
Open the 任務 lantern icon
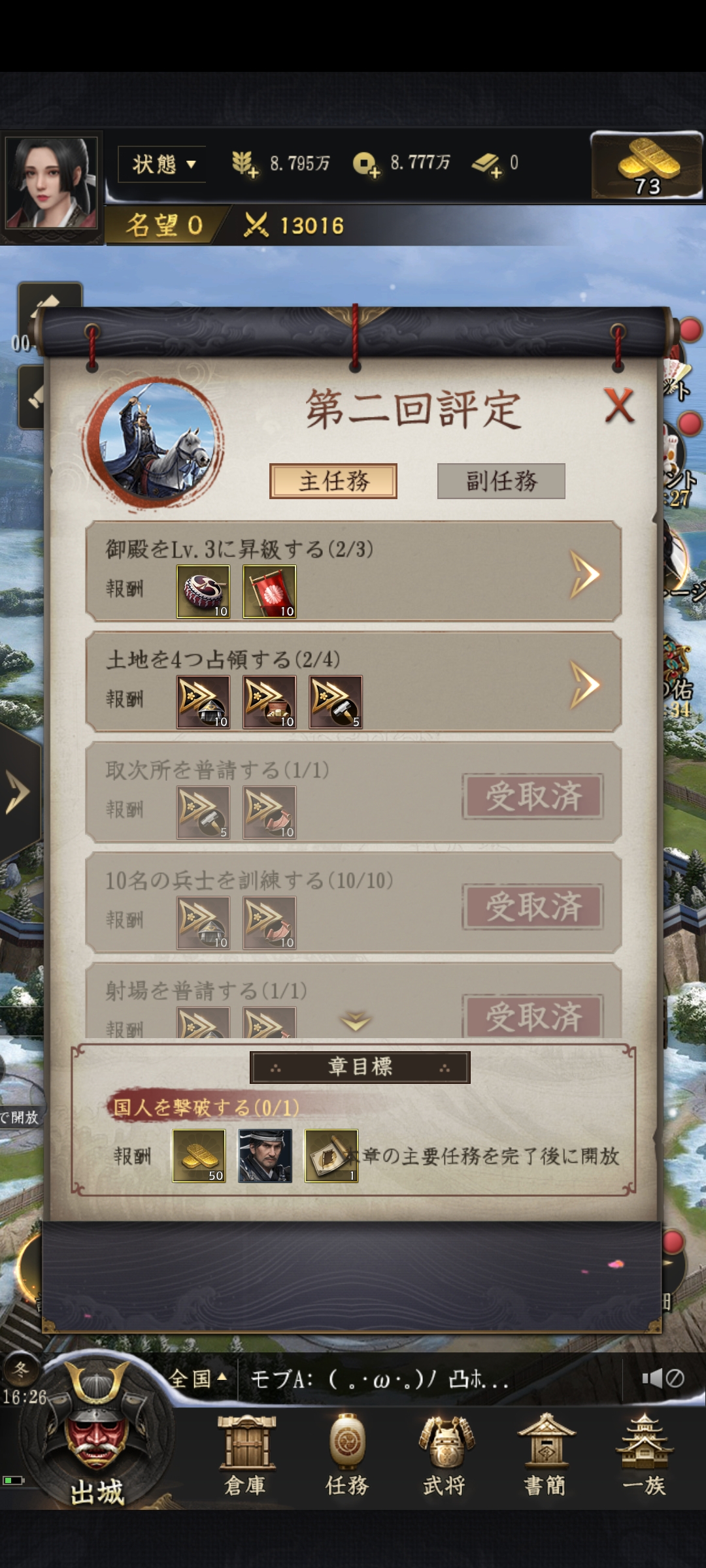[347, 1455]
